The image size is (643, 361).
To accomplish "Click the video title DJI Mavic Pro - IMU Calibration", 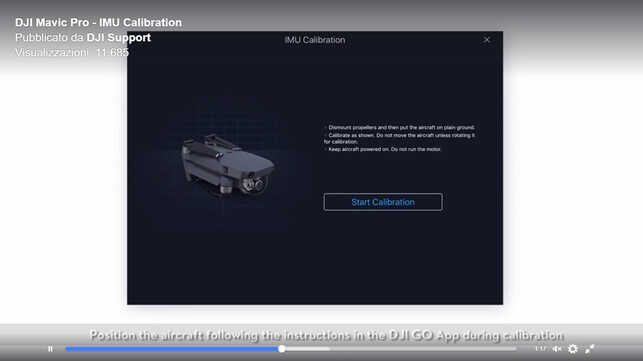I will (98, 23).
